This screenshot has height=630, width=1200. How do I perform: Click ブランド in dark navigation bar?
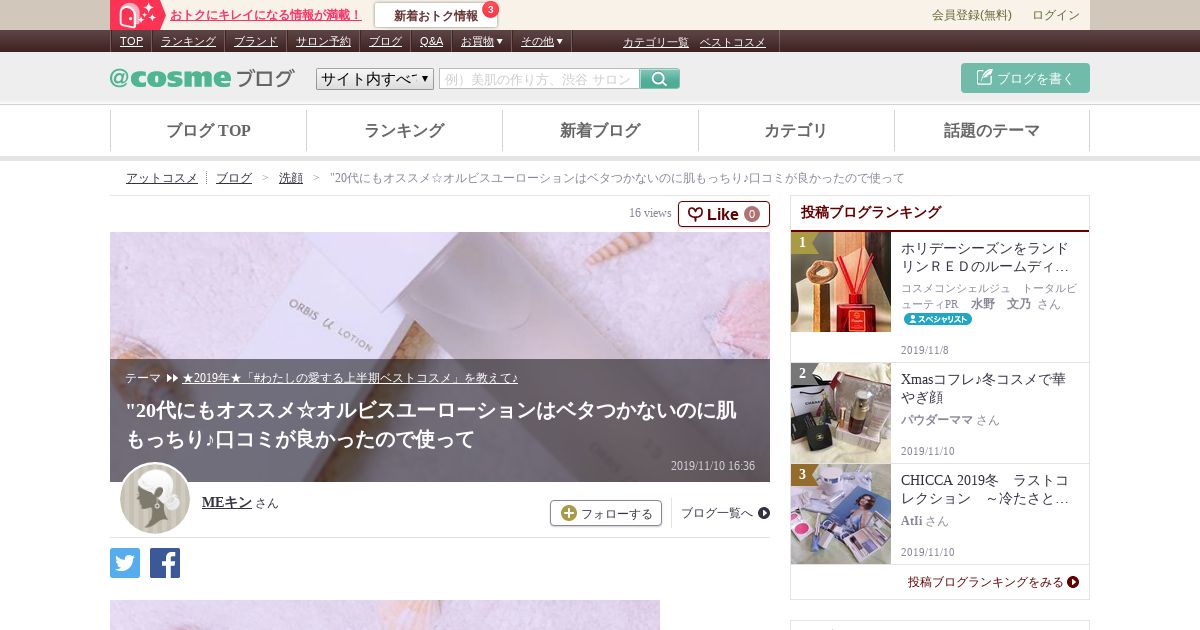pos(256,41)
